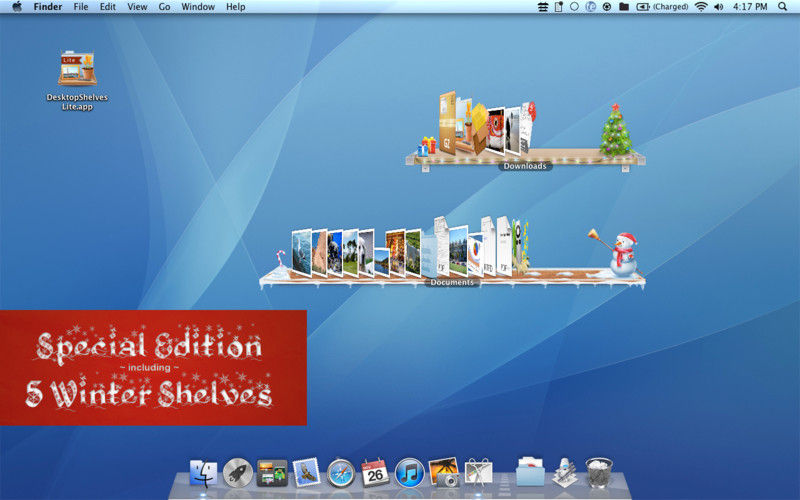Click the blue round menu bar icon
The height and width of the screenshot is (500, 800).
[590, 7]
